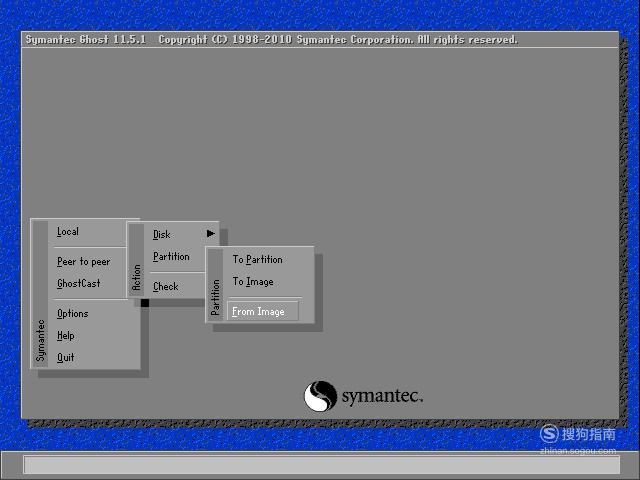The image size is (640, 480).
Task: Select To Image option
Action: [253, 282]
